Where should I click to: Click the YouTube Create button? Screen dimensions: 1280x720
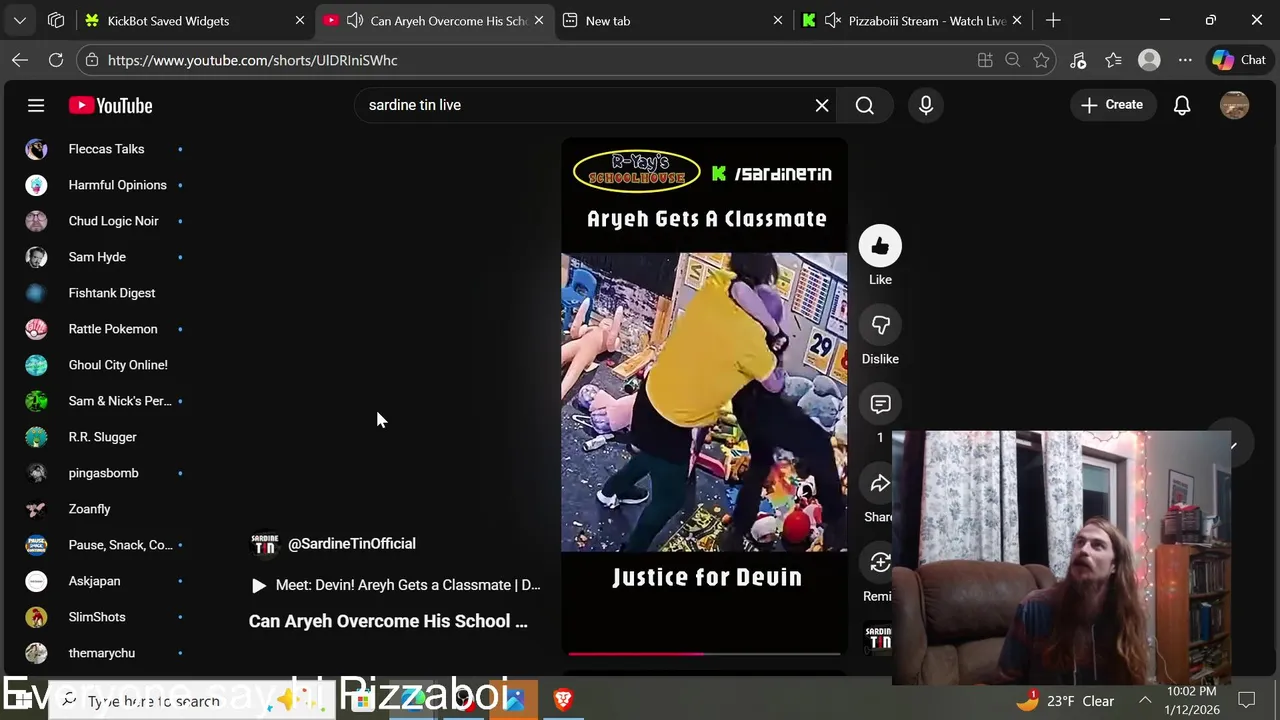1112,105
